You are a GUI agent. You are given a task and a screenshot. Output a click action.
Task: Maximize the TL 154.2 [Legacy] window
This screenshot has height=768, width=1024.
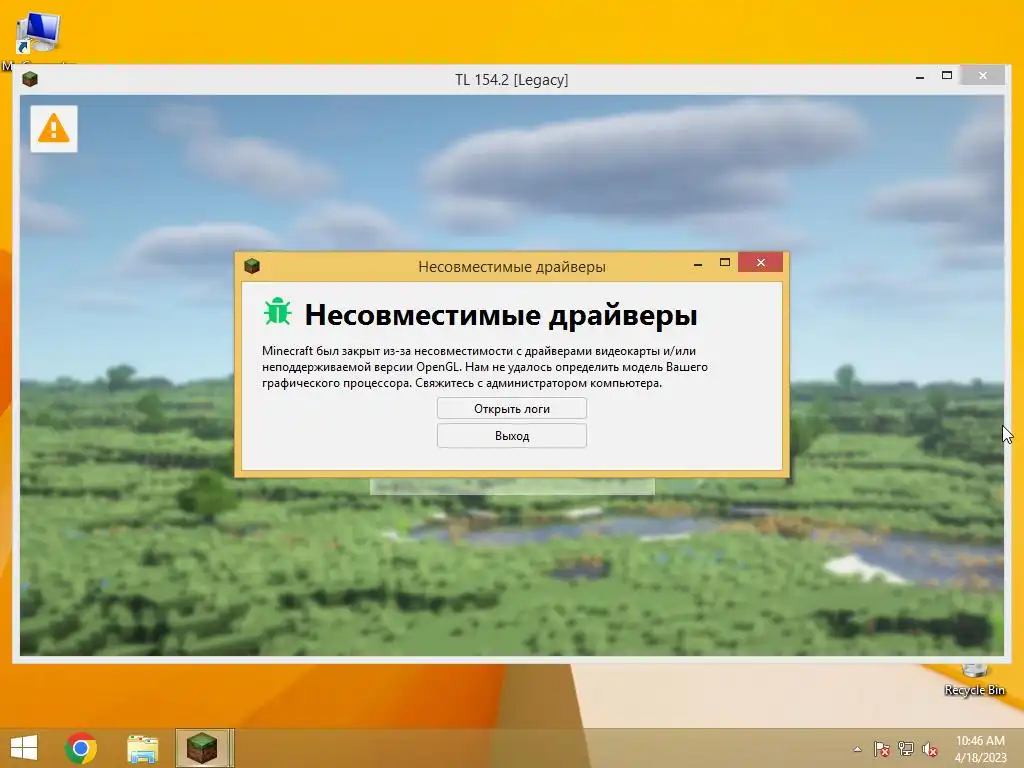[946, 76]
